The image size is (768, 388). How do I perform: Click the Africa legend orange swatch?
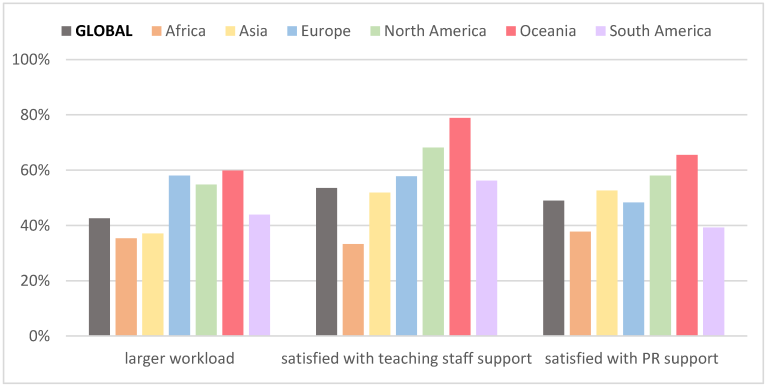156,31
